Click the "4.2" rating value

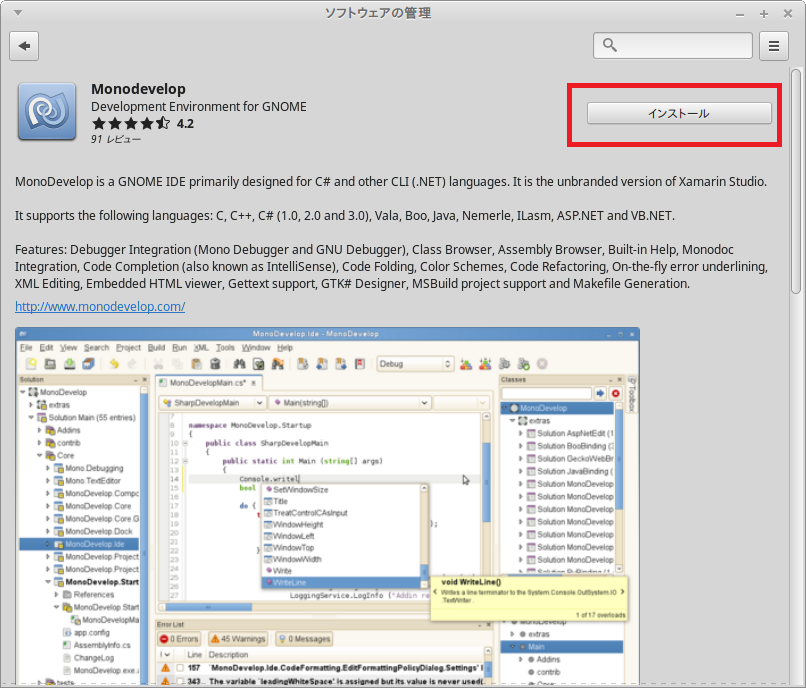coord(185,123)
